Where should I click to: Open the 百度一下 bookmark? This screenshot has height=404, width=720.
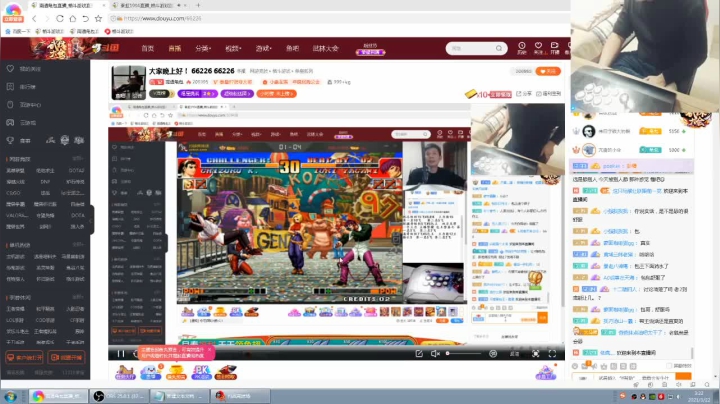[x=17, y=31]
